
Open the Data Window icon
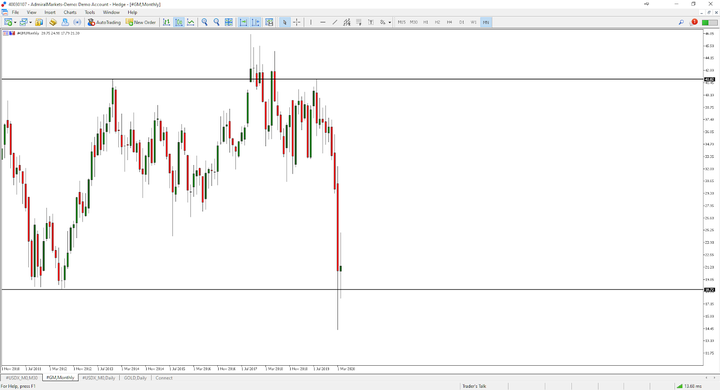pos(53,22)
